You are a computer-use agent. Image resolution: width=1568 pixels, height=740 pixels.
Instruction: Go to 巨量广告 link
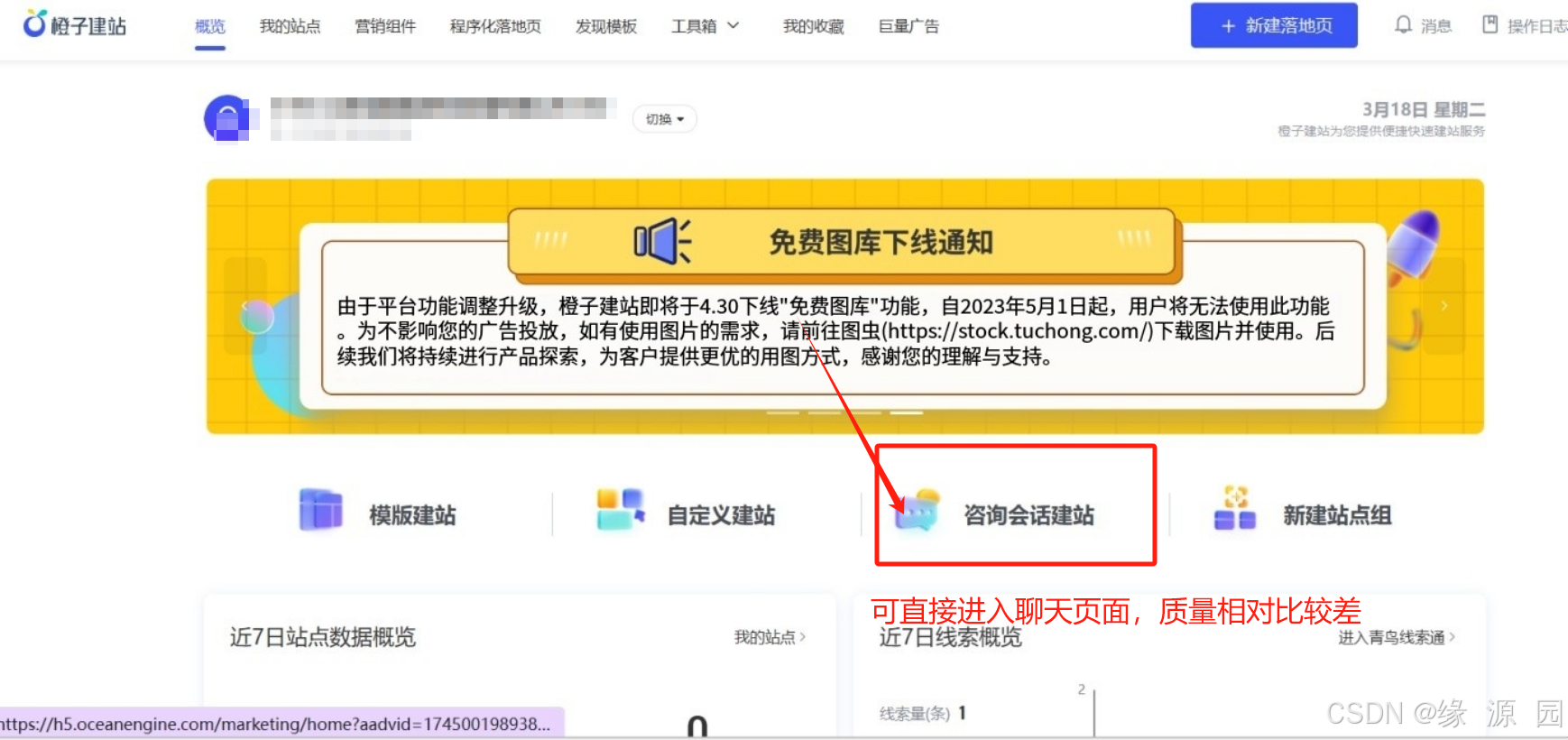[909, 26]
